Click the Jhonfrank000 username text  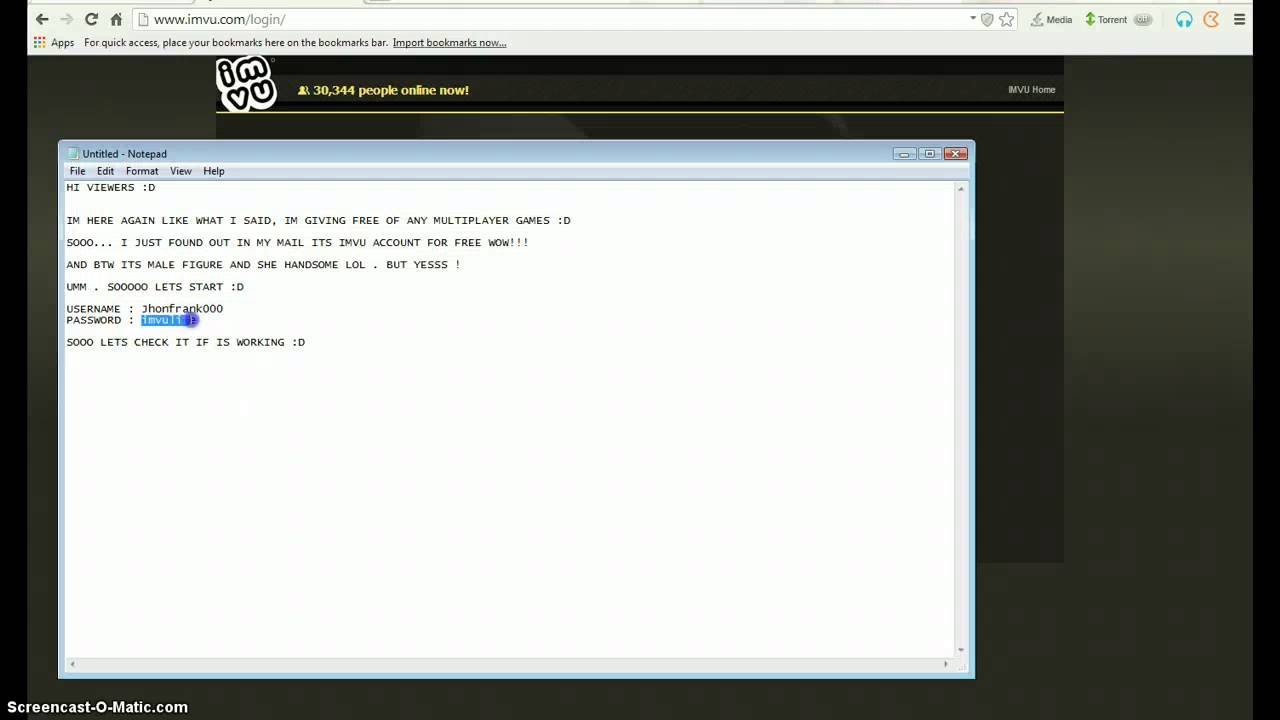[x=182, y=308]
